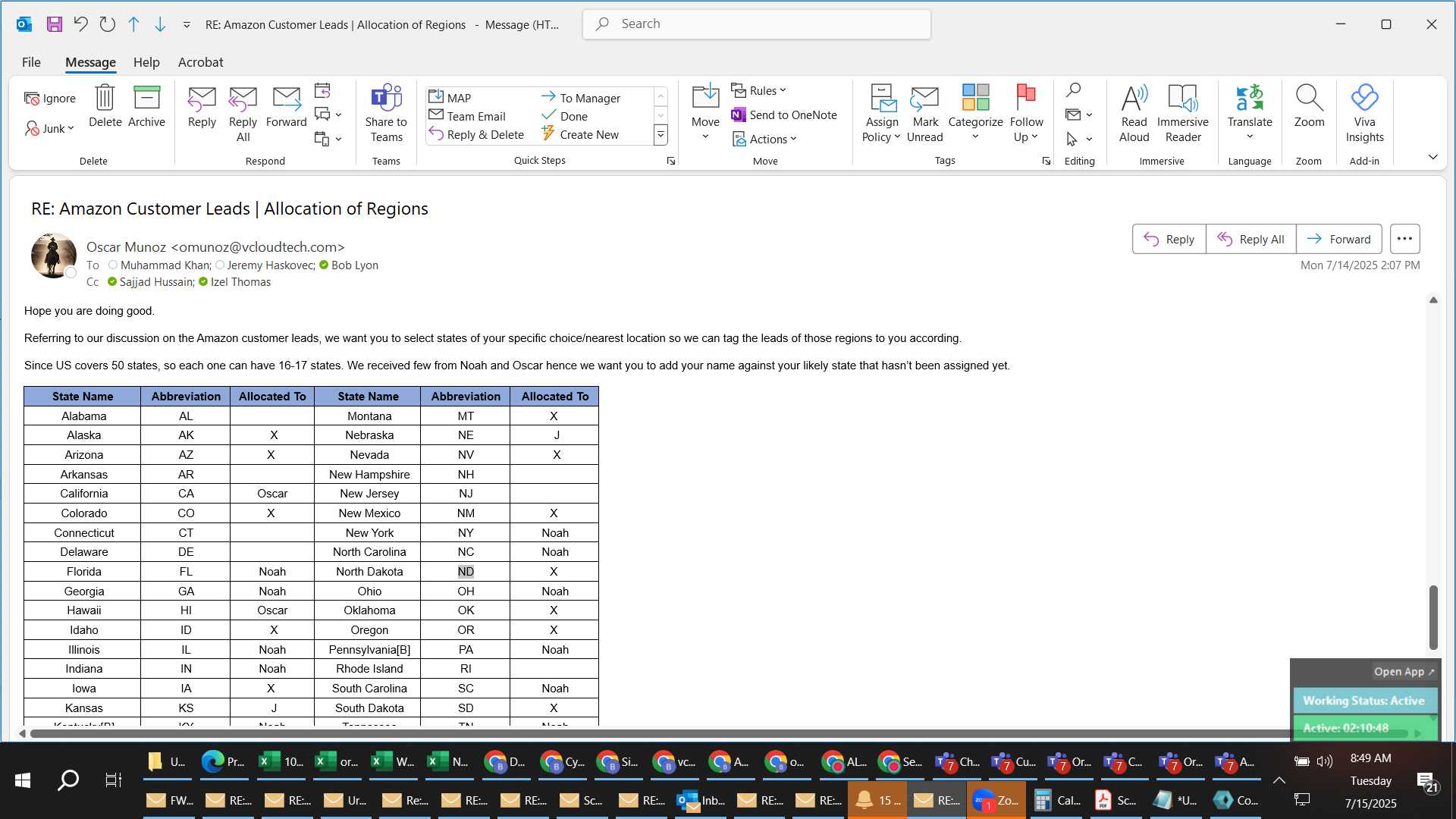Open the Calculator taskbar app
The width and height of the screenshot is (1456, 819).
pos(1058,800)
